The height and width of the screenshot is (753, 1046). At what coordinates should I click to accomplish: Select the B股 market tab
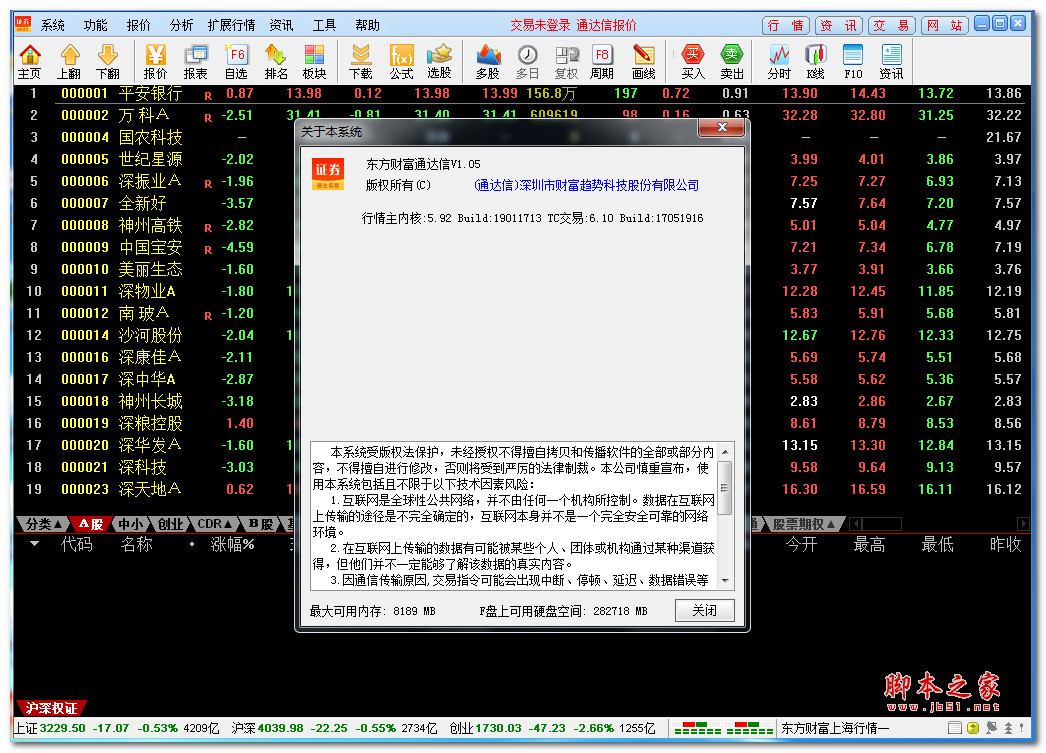coord(261,524)
